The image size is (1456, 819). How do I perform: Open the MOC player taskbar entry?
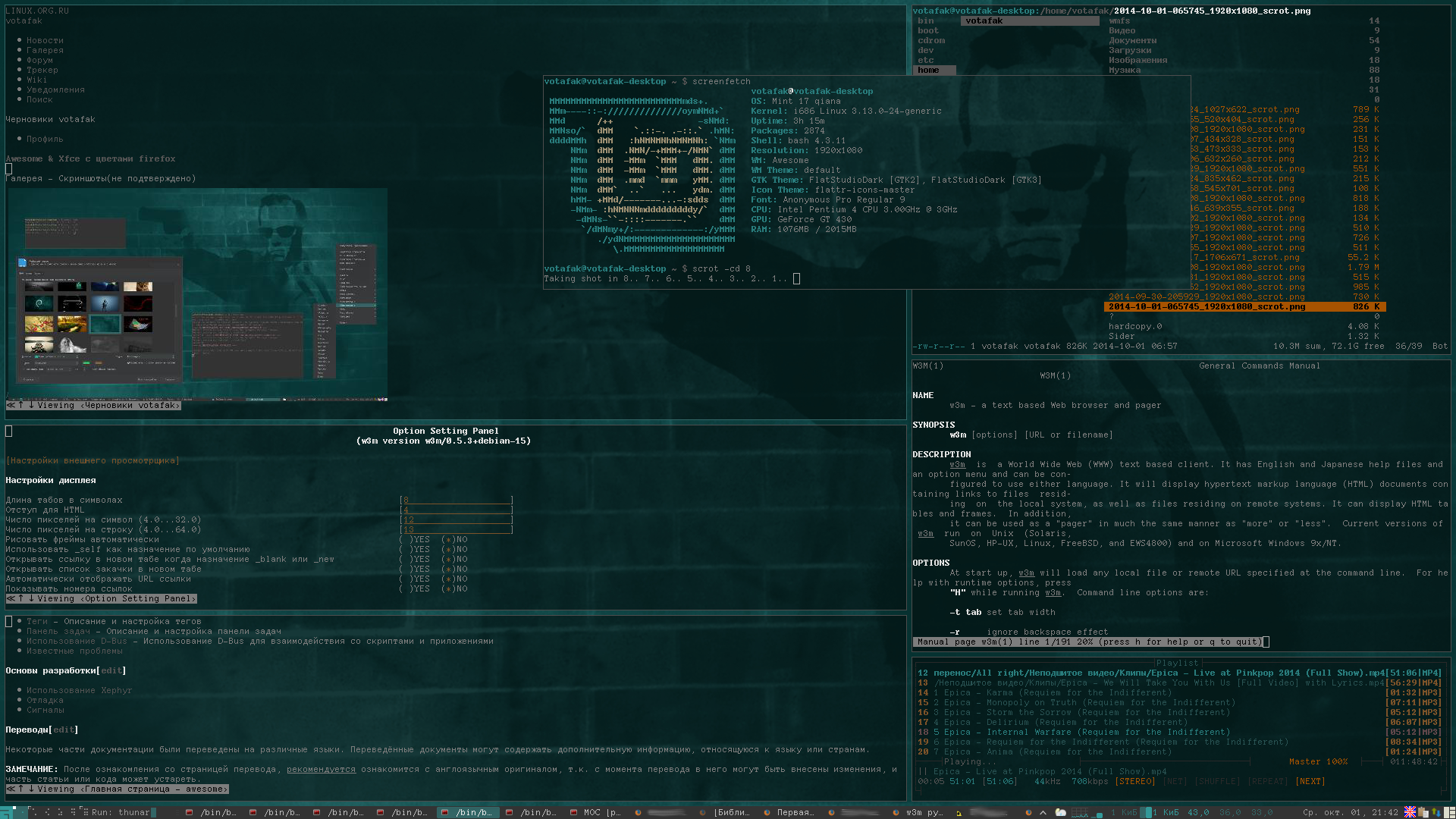coord(595,812)
